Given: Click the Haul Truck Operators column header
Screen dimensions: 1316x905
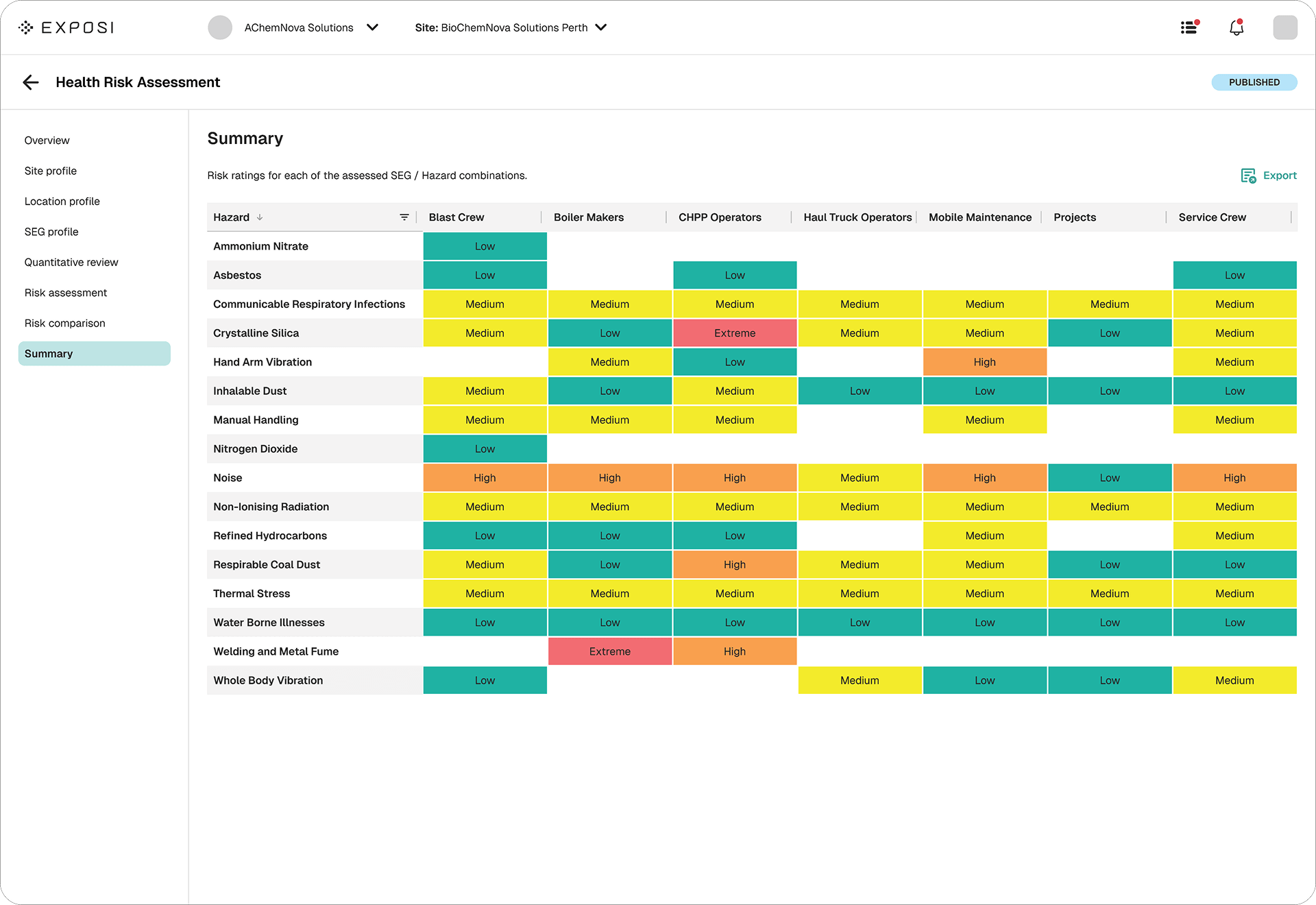Looking at the screenshot, I should 857,217.
